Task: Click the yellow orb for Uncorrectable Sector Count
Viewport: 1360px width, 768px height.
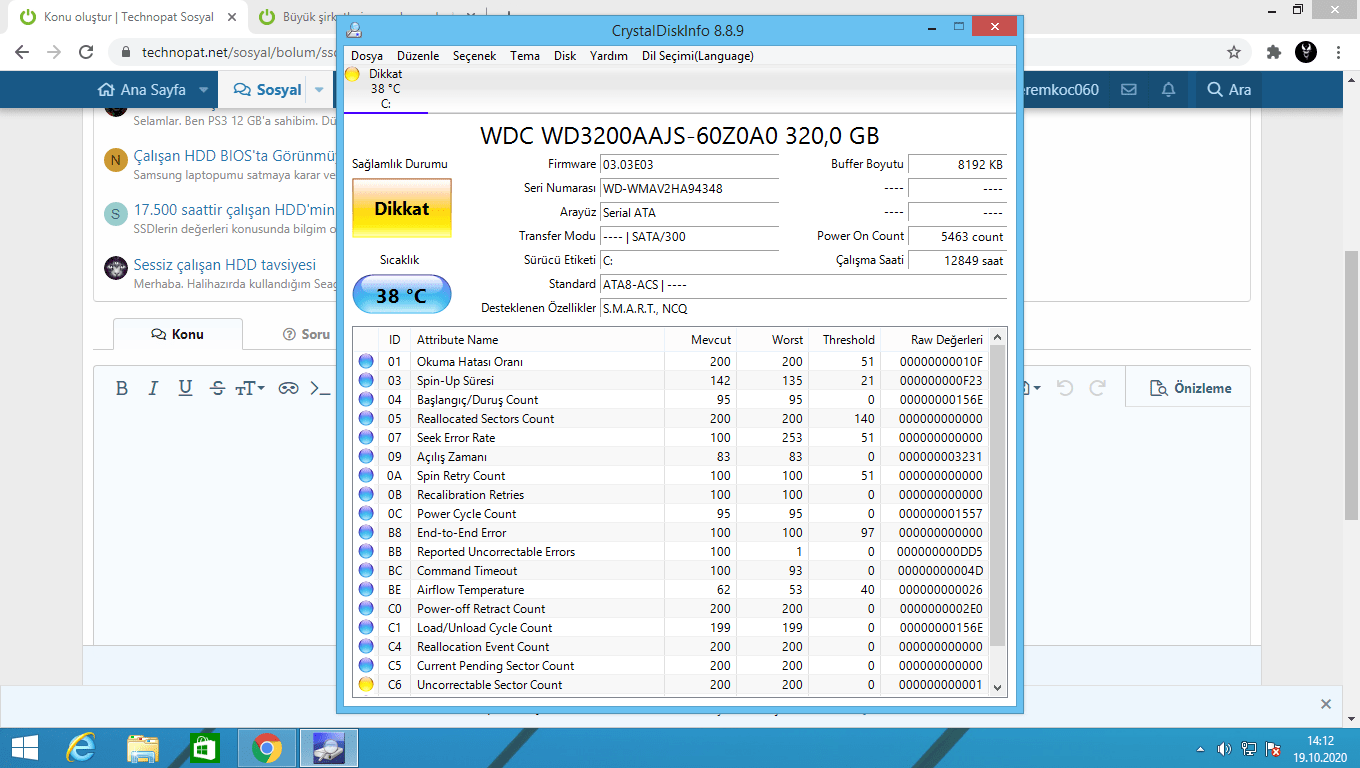Action: click(x=366, y=684)
